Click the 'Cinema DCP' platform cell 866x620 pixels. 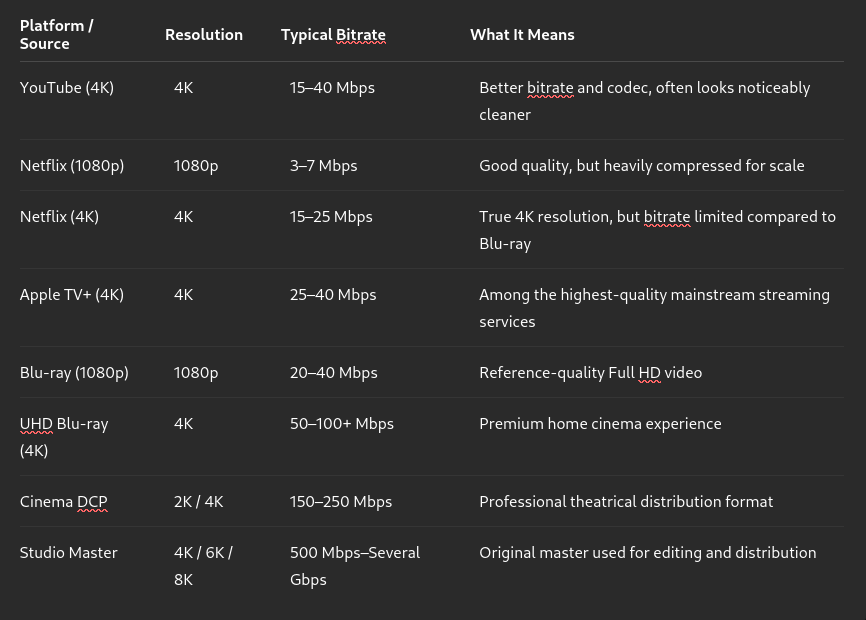point(64,502)
